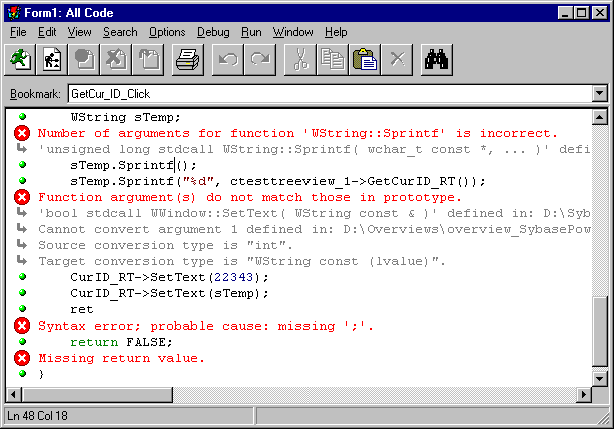Screen dimensions: 614x429
Task: Open the Window menu
Action: pos(293,32)
